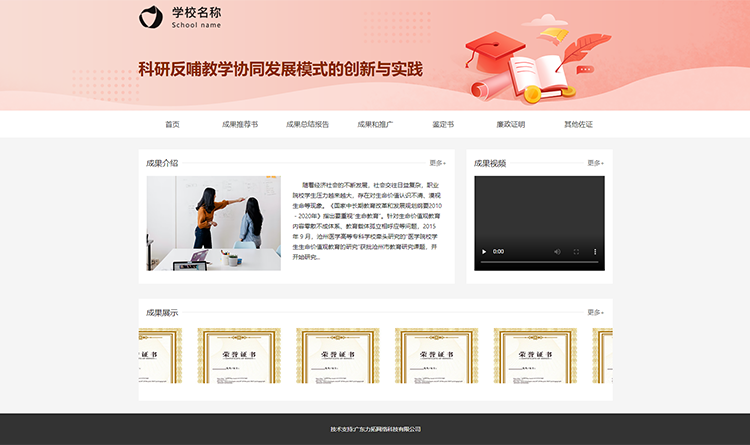Navigate to the 成果和推广 page
This screenshot has width=750, height=445.
(375, 125)
